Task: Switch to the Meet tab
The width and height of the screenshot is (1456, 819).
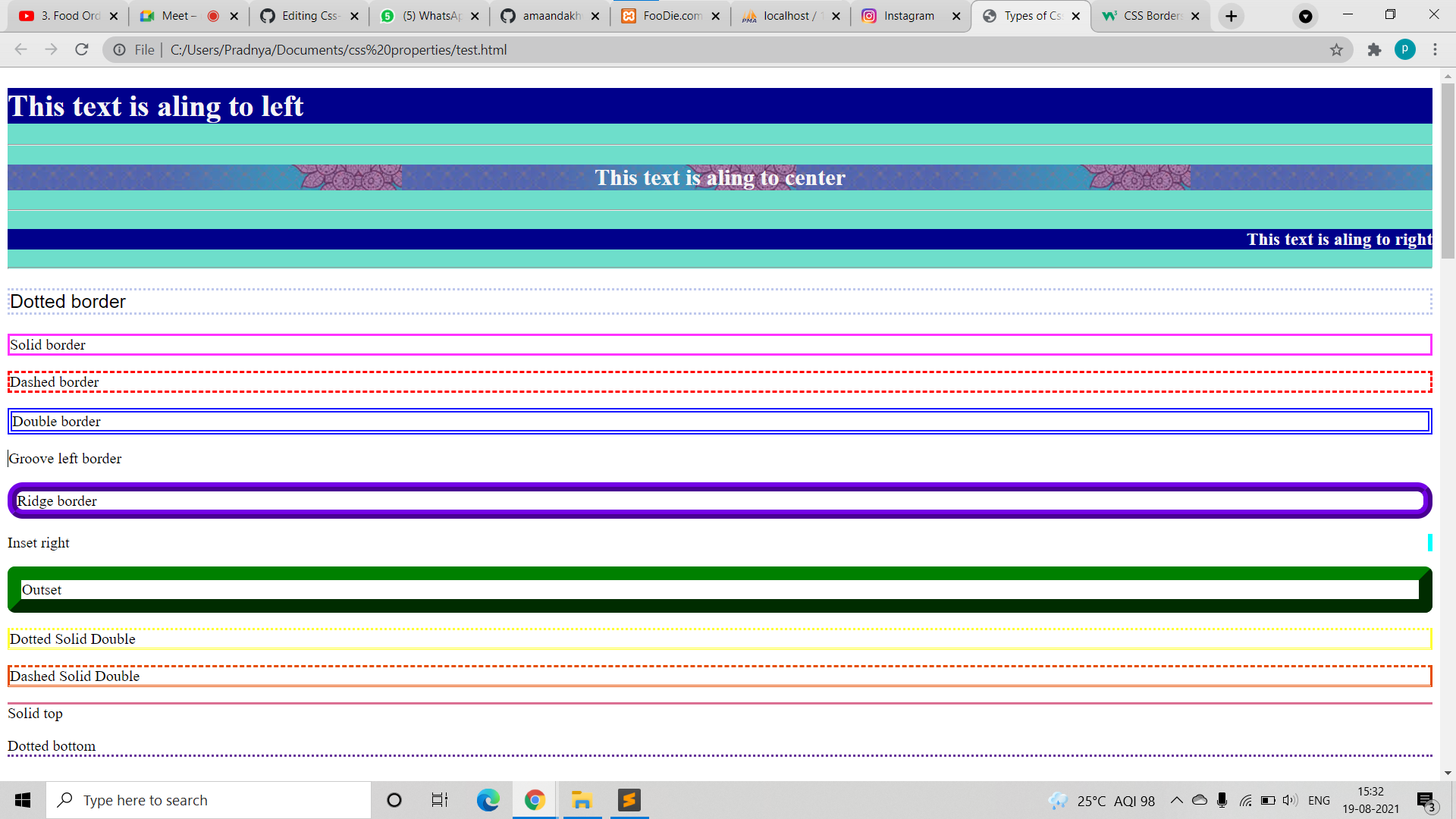Action: pyautogui.click(x=189, y=16)
